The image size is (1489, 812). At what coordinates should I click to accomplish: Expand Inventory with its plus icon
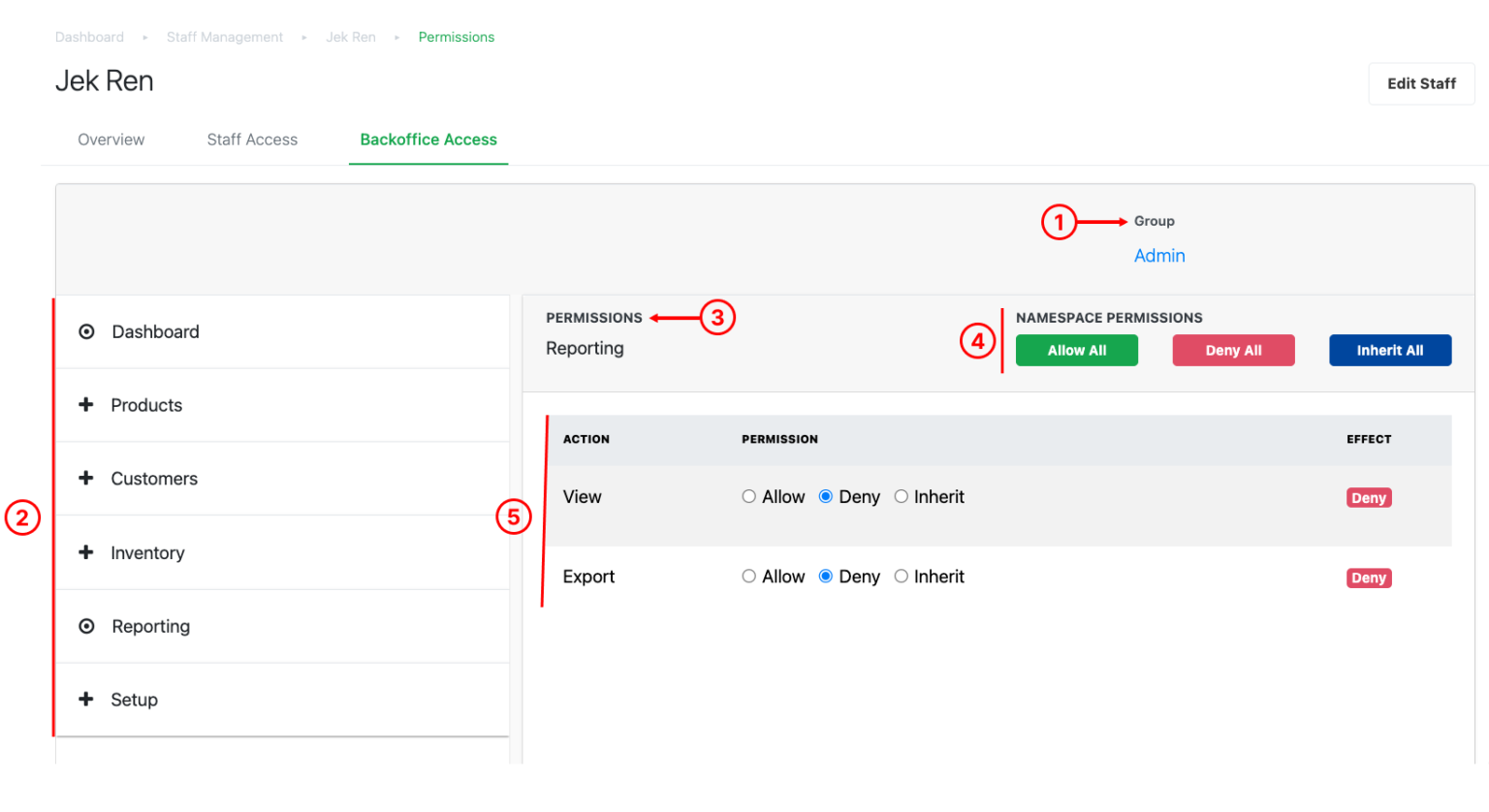point(86,552)
